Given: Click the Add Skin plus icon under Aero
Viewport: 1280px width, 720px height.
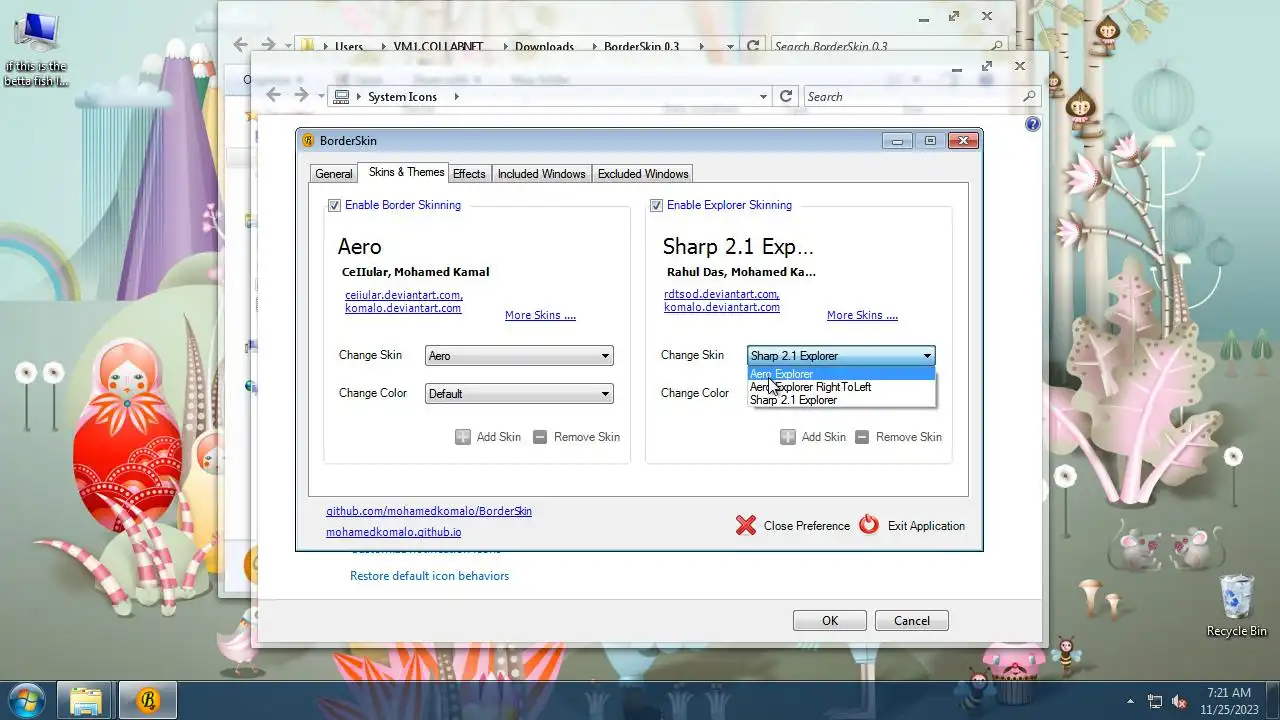Looking at the screenshot, I should [x=463, y=437].
